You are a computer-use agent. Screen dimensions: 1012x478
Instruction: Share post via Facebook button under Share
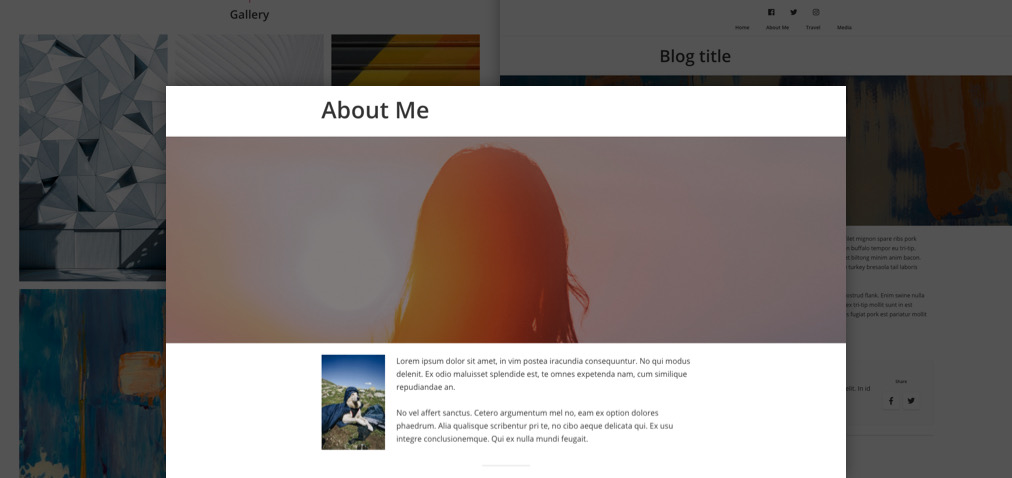click(x=891, y=401)
